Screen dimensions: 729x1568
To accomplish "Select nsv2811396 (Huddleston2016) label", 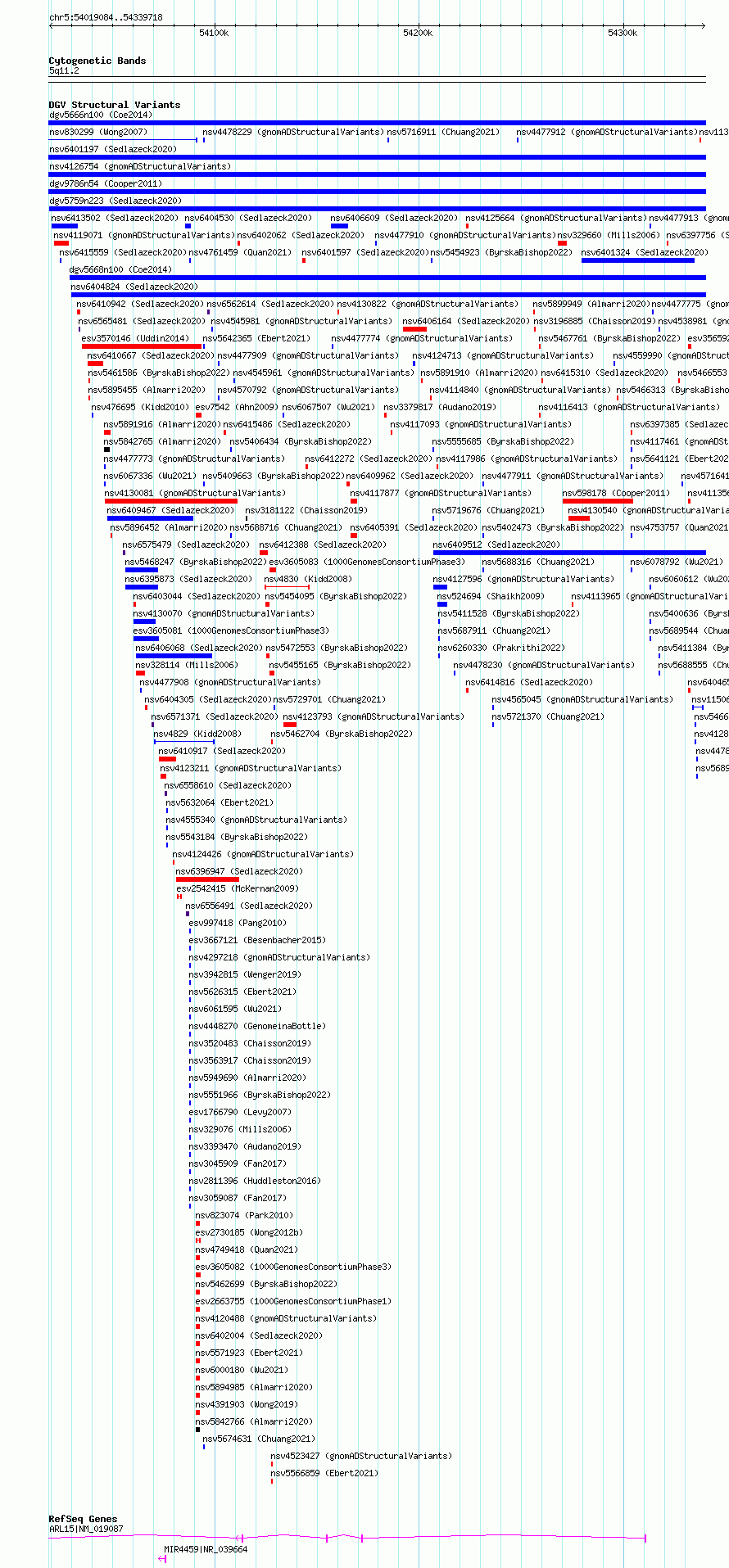I will 255,1181.
